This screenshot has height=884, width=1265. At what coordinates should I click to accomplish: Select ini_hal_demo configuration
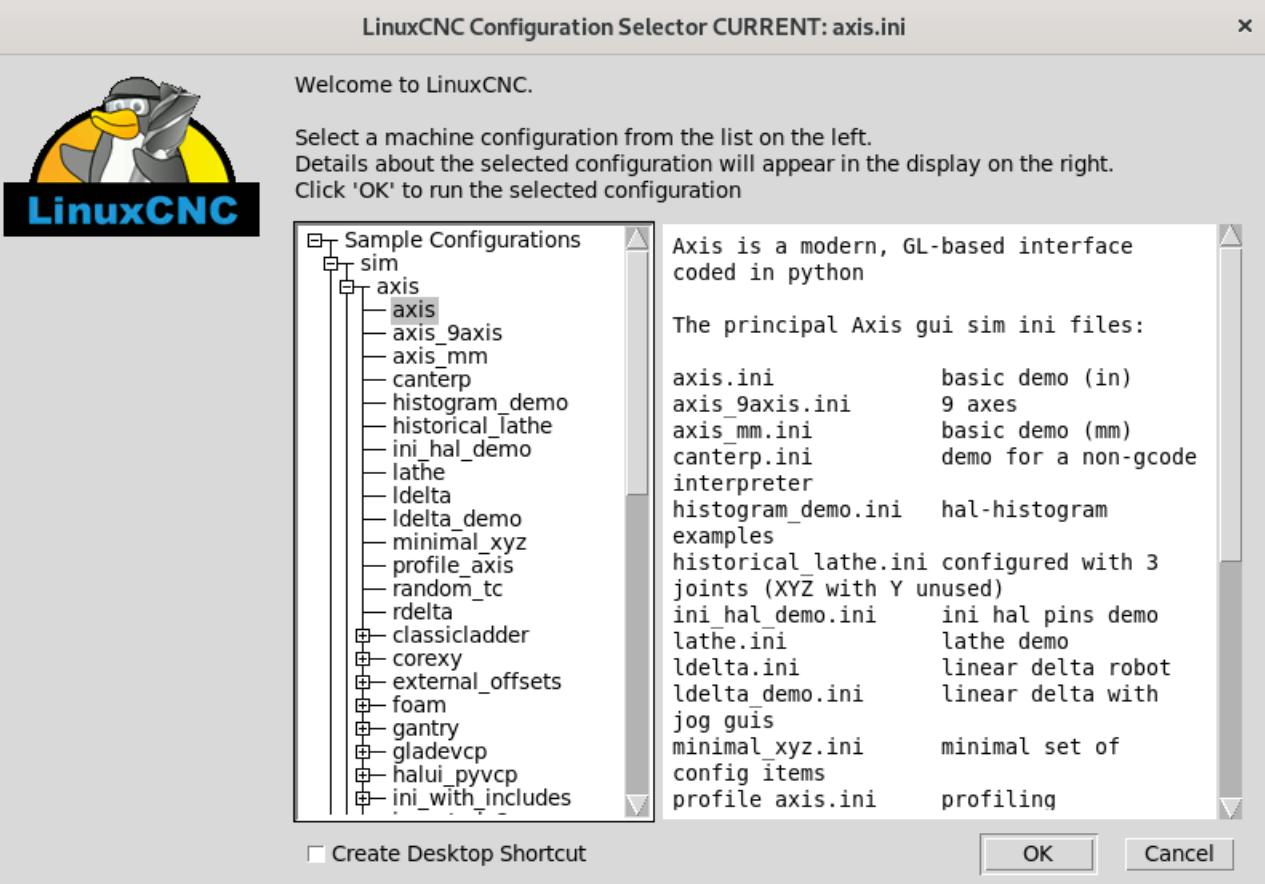click(462, 449)
